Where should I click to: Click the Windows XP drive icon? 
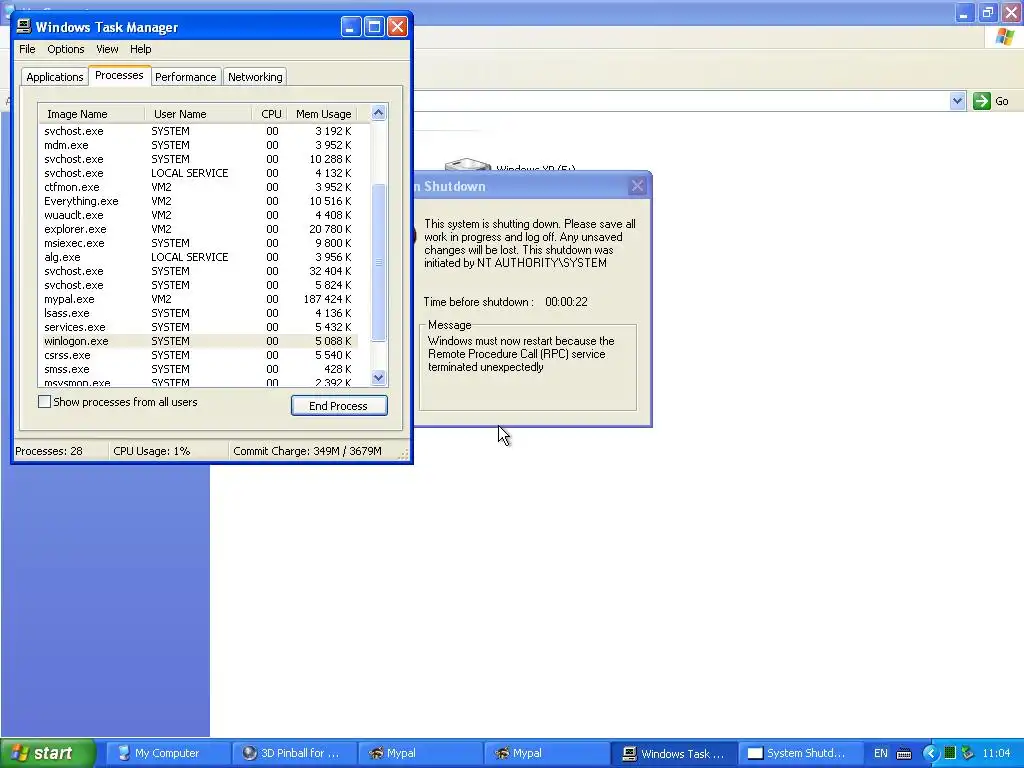coord(467,164)
